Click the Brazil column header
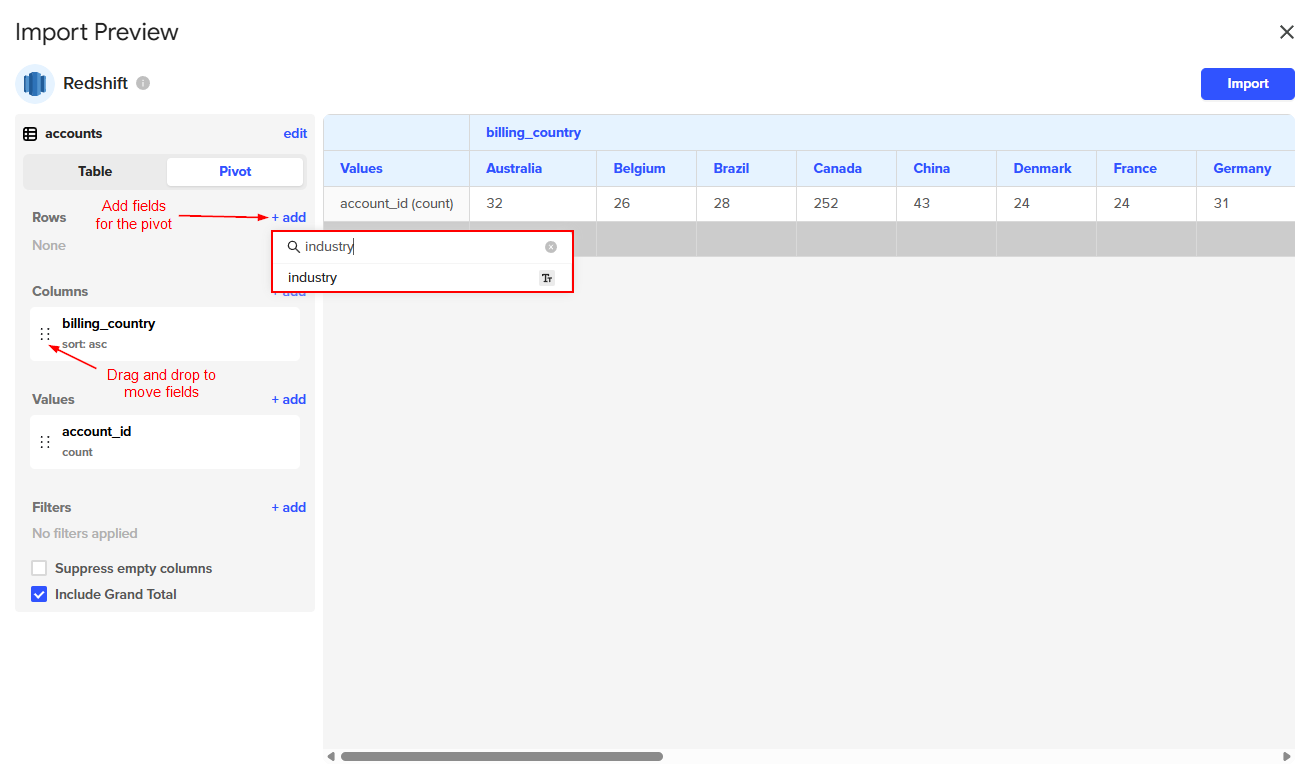The height and width of the screenshot is (778, 1309). pos(747,169)
